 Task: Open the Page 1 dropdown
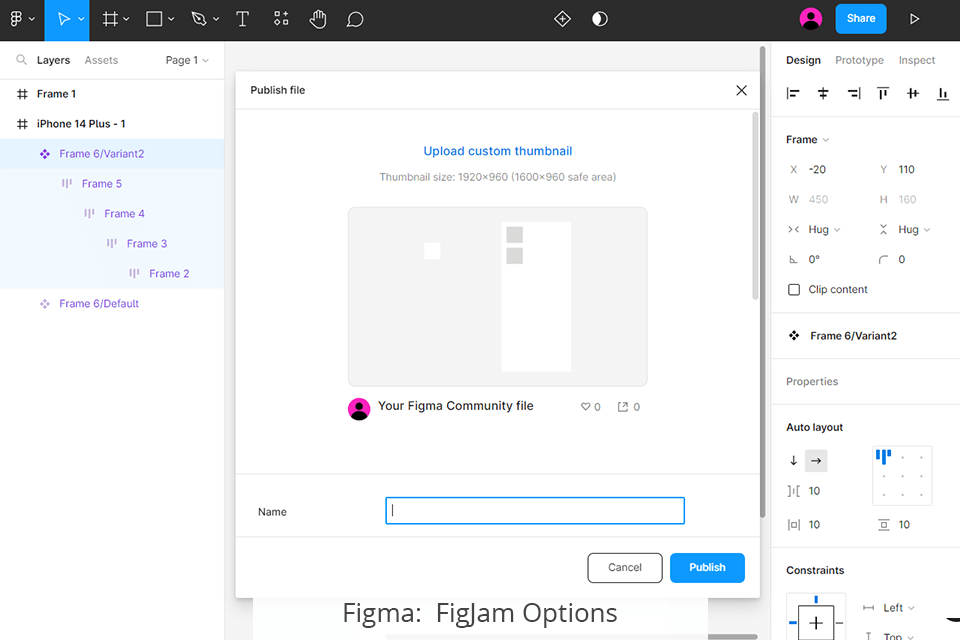click(187, 60)
